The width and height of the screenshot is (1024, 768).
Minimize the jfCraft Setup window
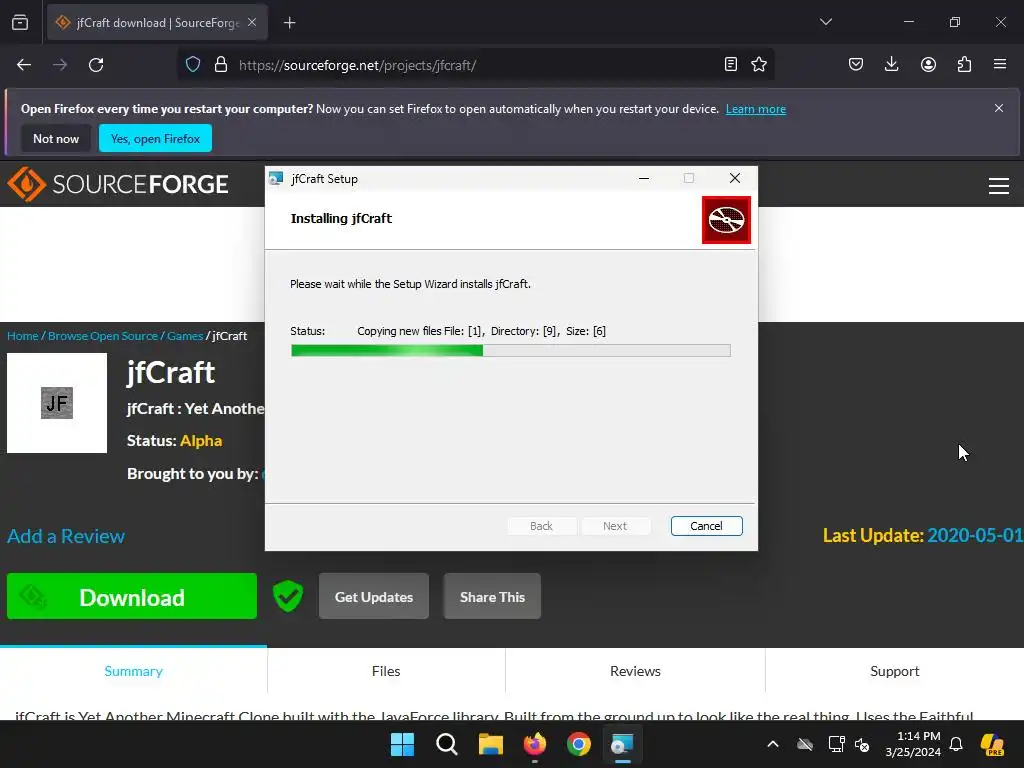[644, 178]
